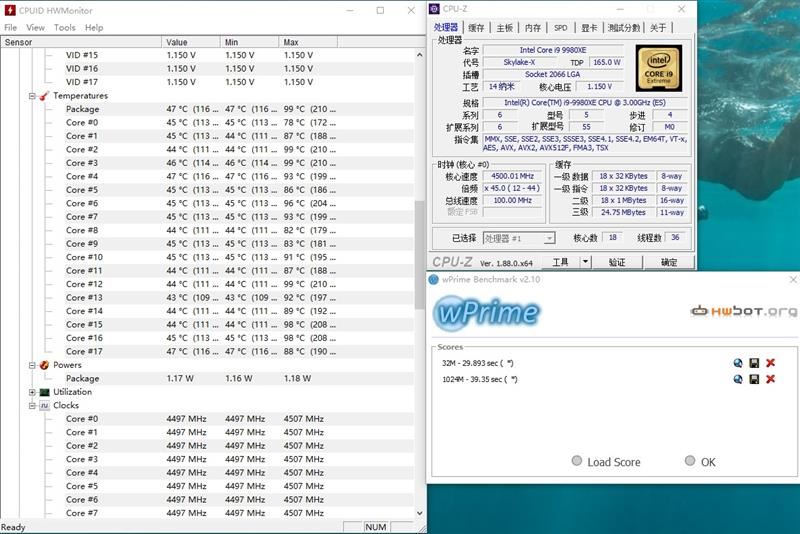
Task: Switch to the 主板 tab in CPU-Z
Action: tap(505, 28)
